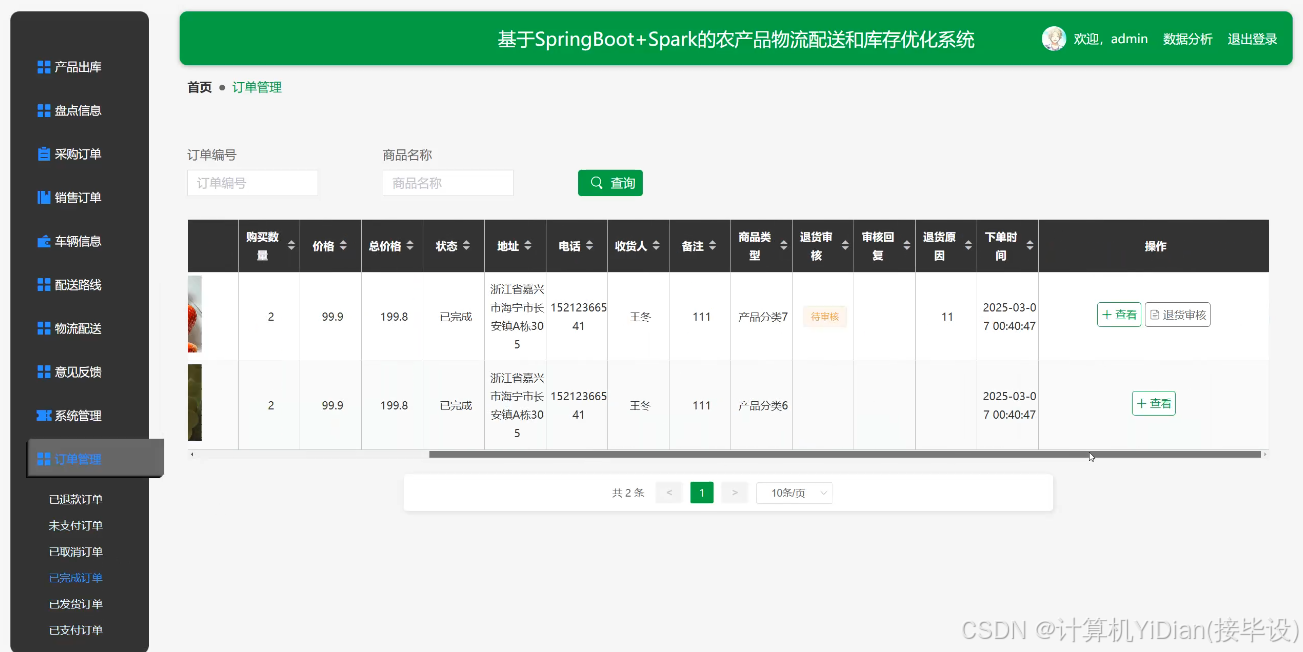
Task: Click 查看 for 产品分类6 order
Action: click(x=1154, y=403)
